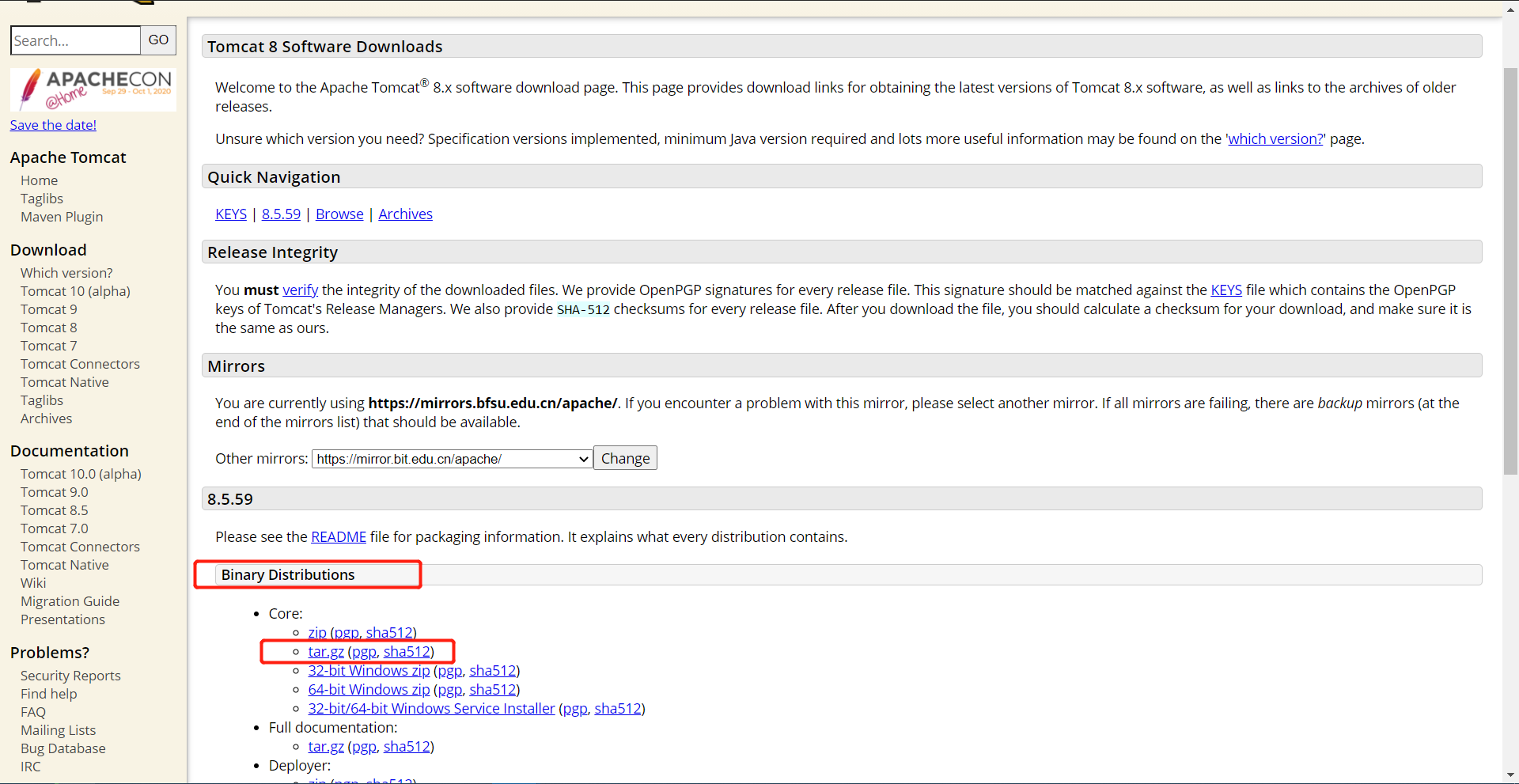This screenshot has height=784, width=1519.
Task: Open sha512 for 64-bit Windows zip
Action: (x=492, y=690)
